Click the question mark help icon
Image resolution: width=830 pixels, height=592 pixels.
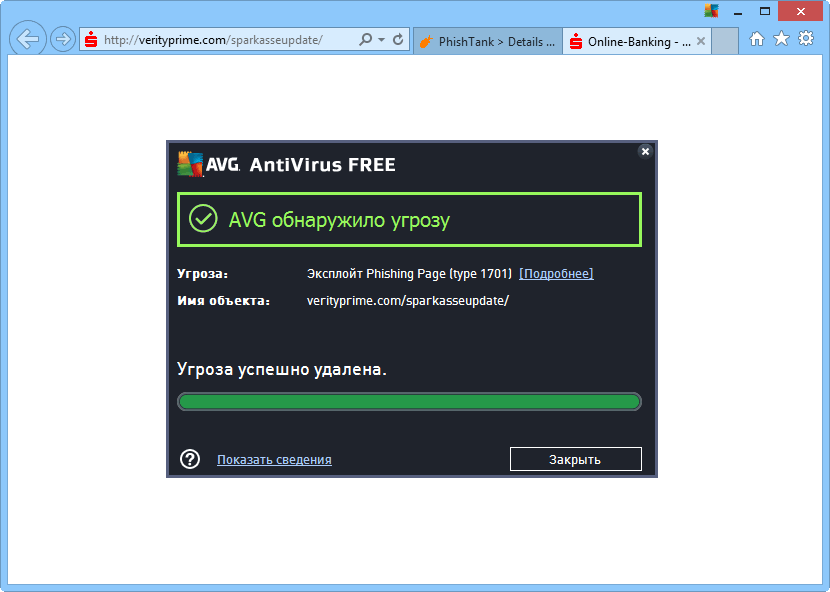[190, 459]
